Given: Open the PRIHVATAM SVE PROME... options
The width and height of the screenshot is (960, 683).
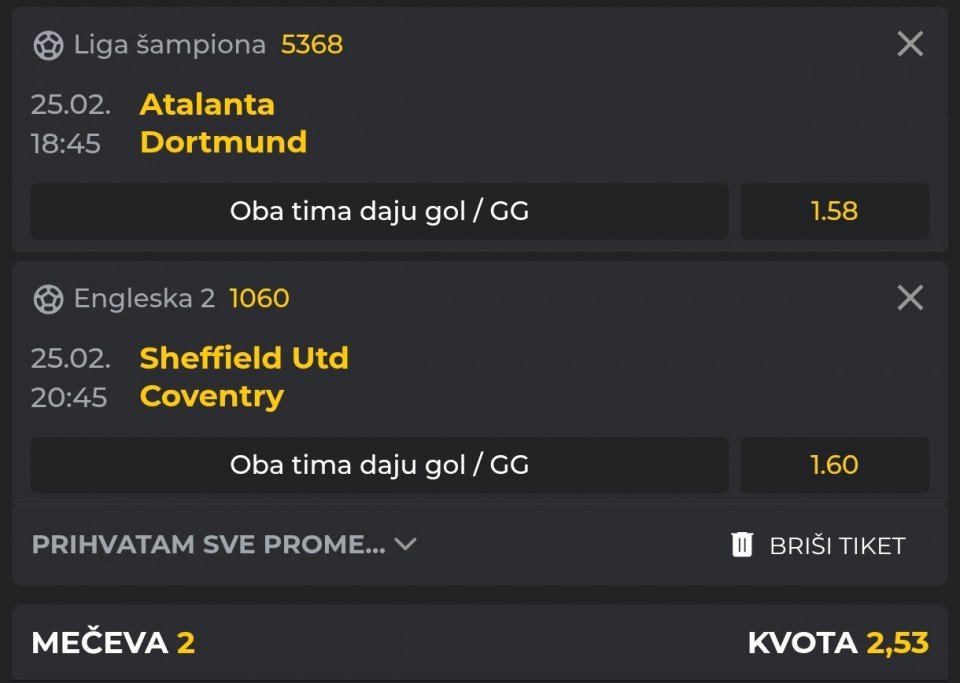Looking at the screenshot, I should (x=208, y=545).
